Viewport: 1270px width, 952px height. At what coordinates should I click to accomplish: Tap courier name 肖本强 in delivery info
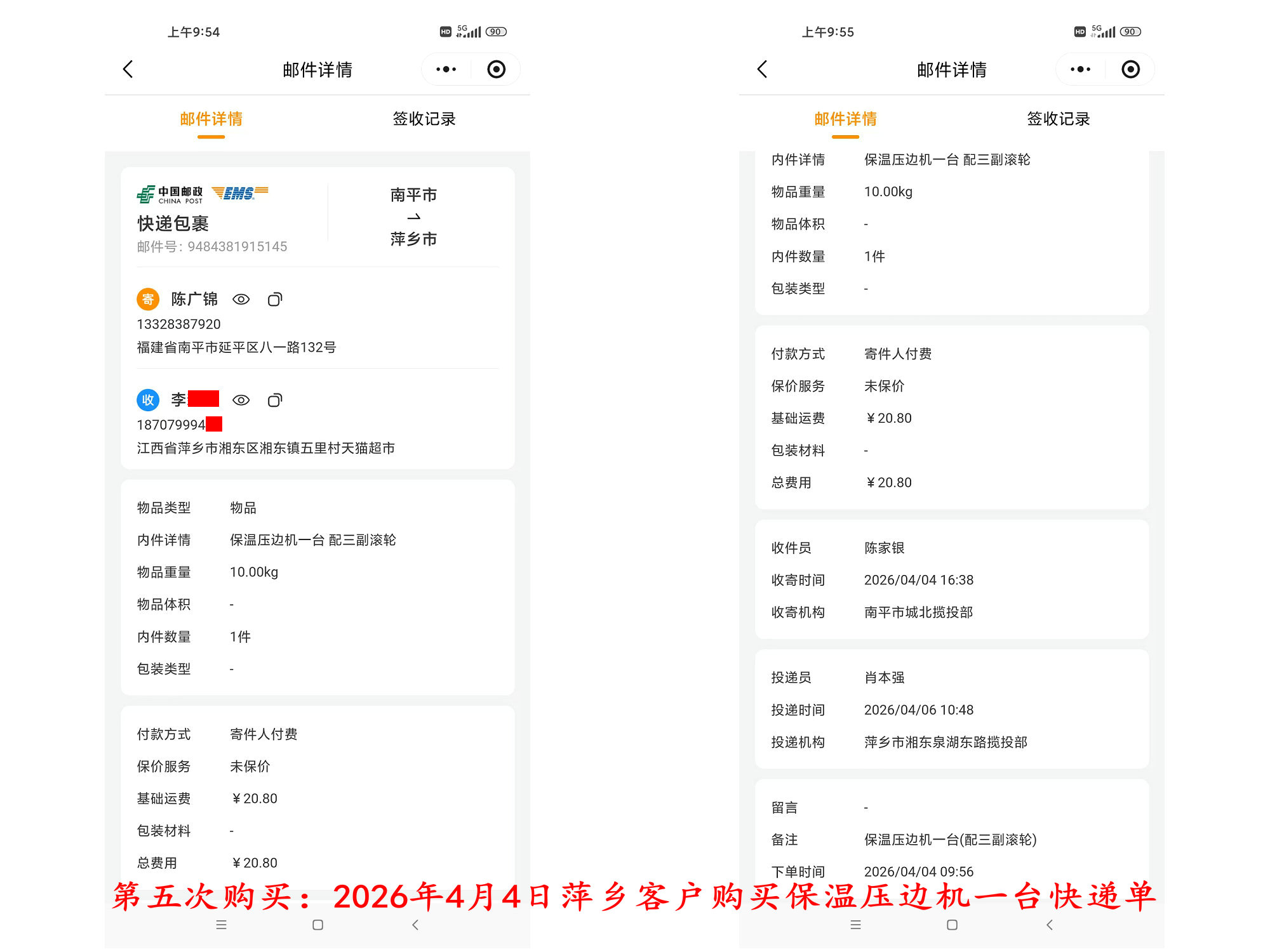point(885,677)
